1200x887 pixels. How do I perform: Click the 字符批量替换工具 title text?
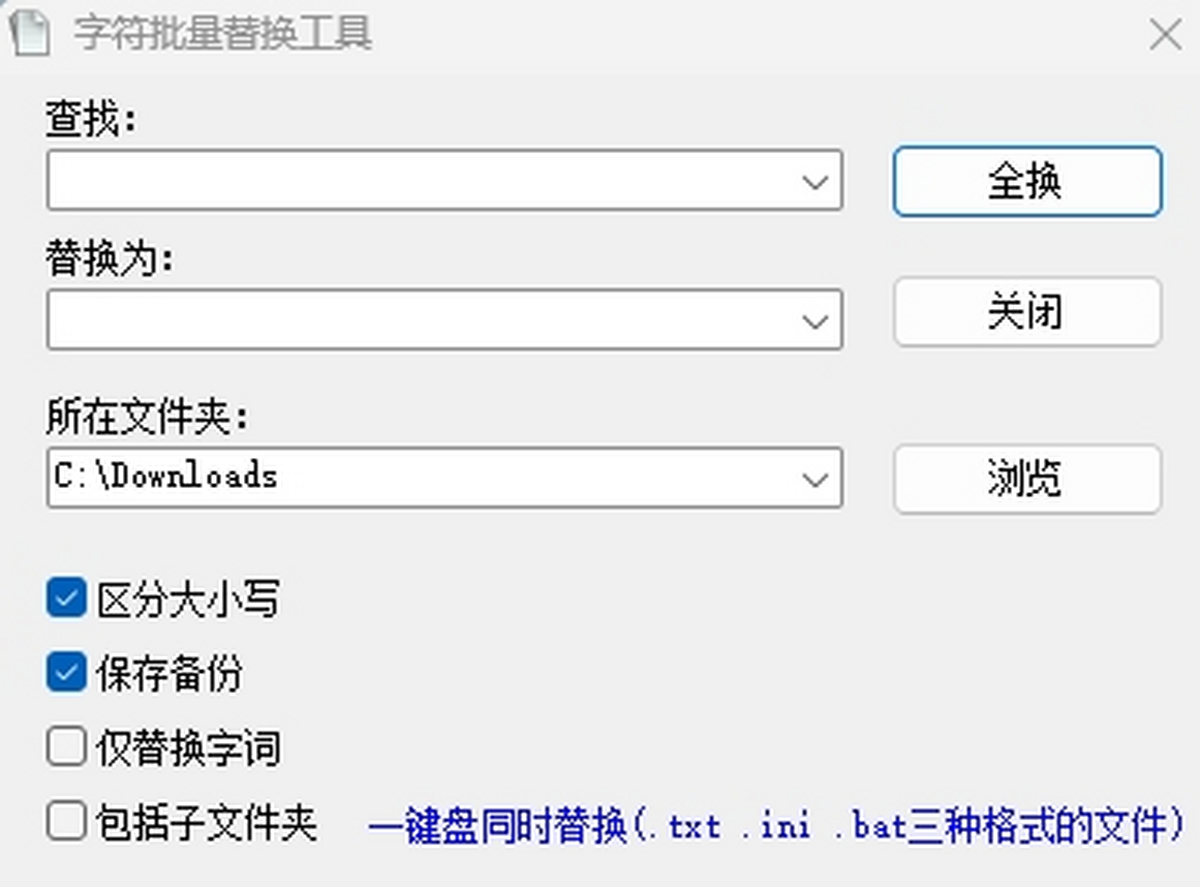pos(222,33)
